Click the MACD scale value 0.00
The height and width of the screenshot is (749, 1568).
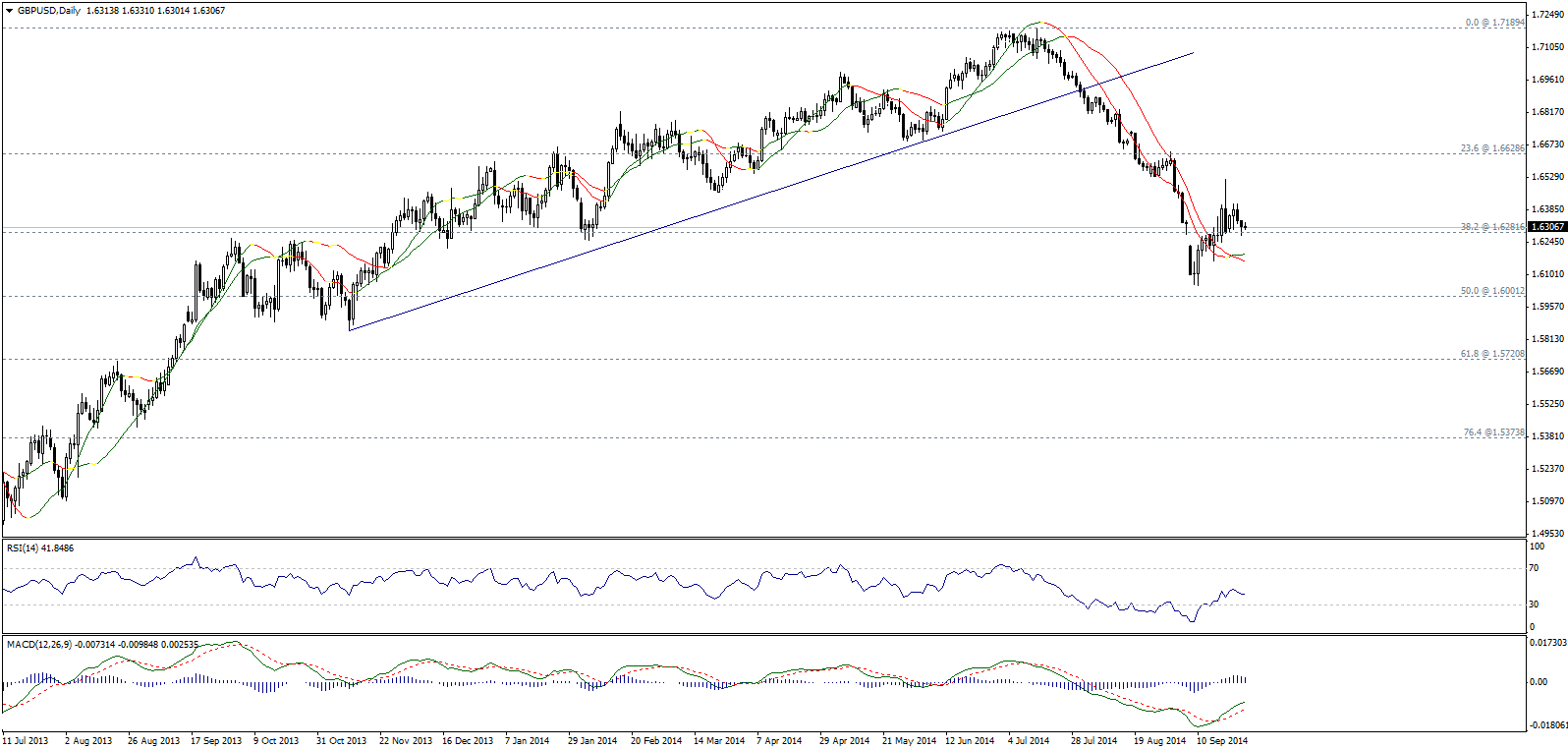point(1538,682)
